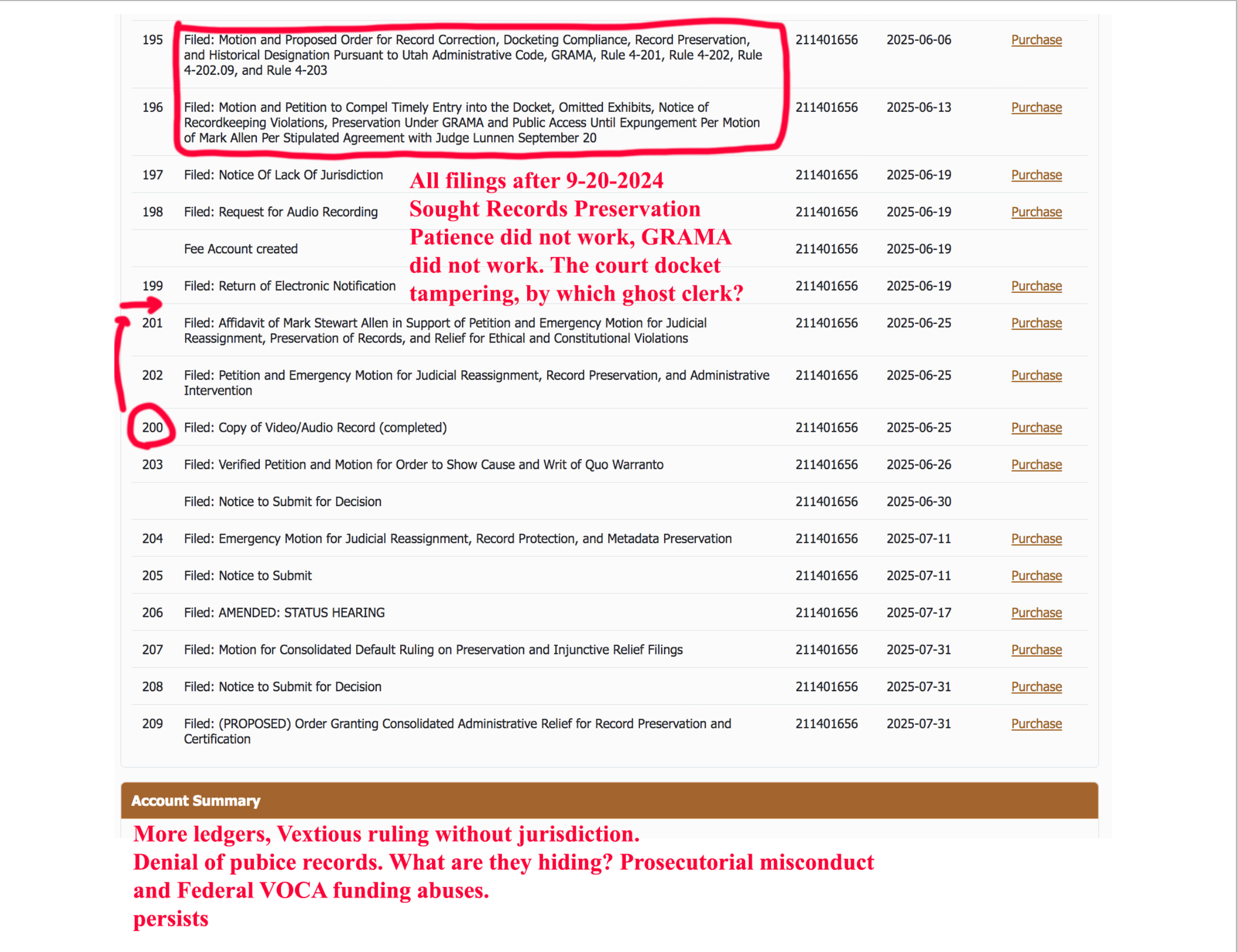Click Purchase link for document 195
Viewport: 1238px width, 952px height.
tap(1036, 40)
